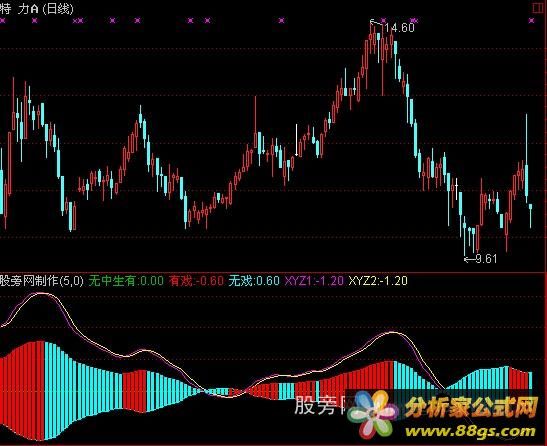Select the purple star marker below chart title
The width and height of the screenshot is (547, 446).
[35, 21]
